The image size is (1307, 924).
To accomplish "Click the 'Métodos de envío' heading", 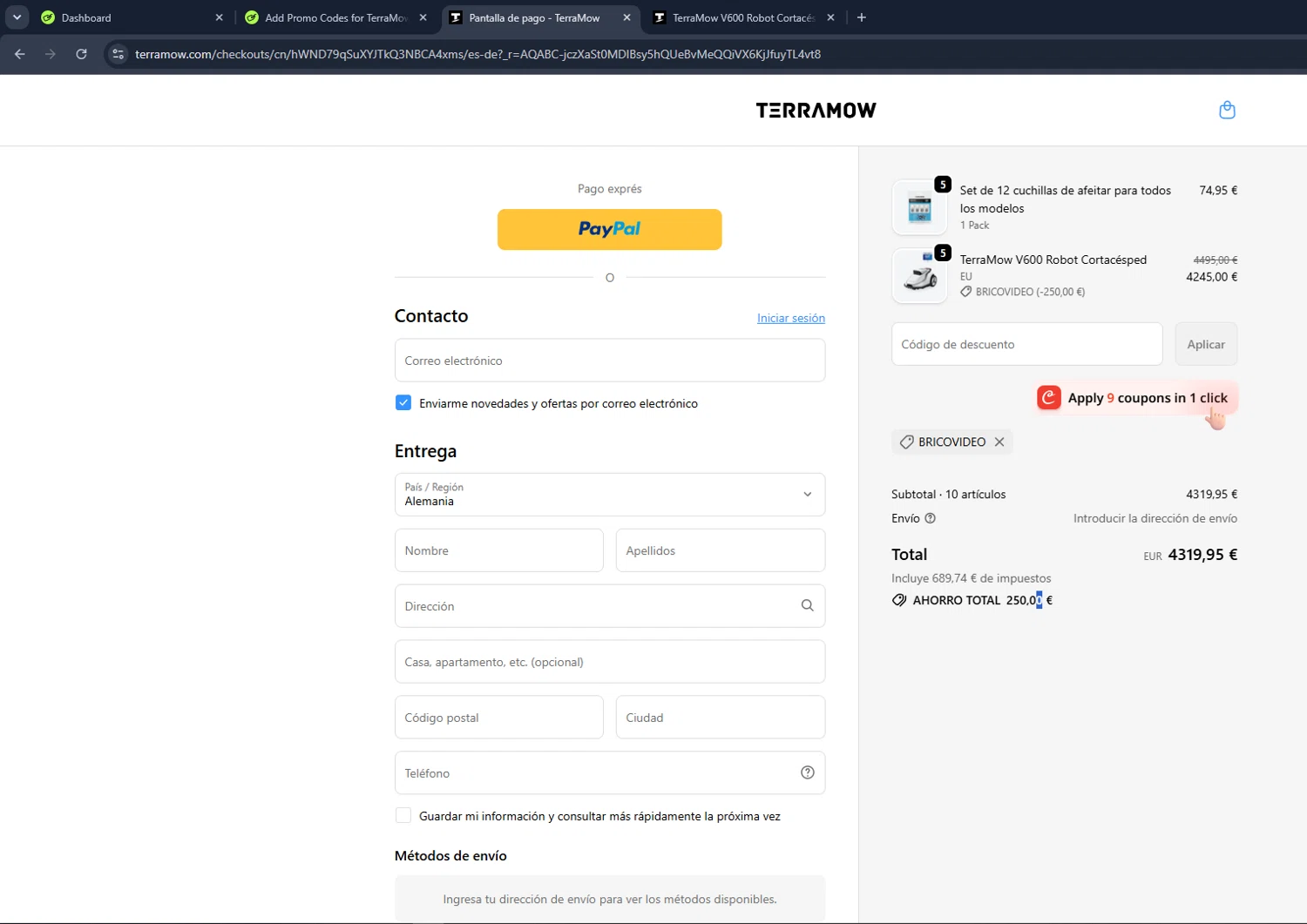I will (x=450, y=856).
